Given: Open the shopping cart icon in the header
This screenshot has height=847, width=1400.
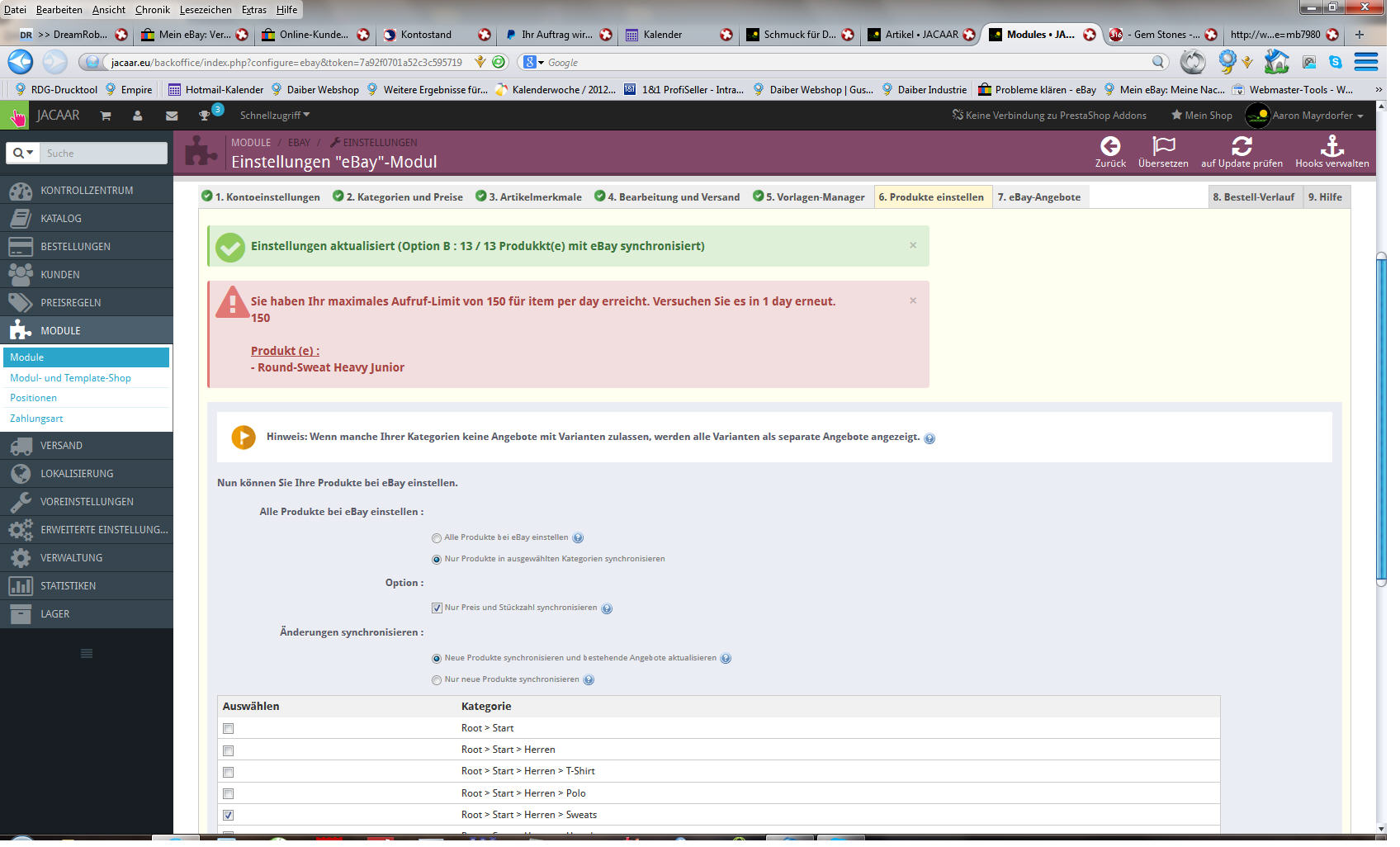Looking at the screenshot, I should click(x=106, y=116).
